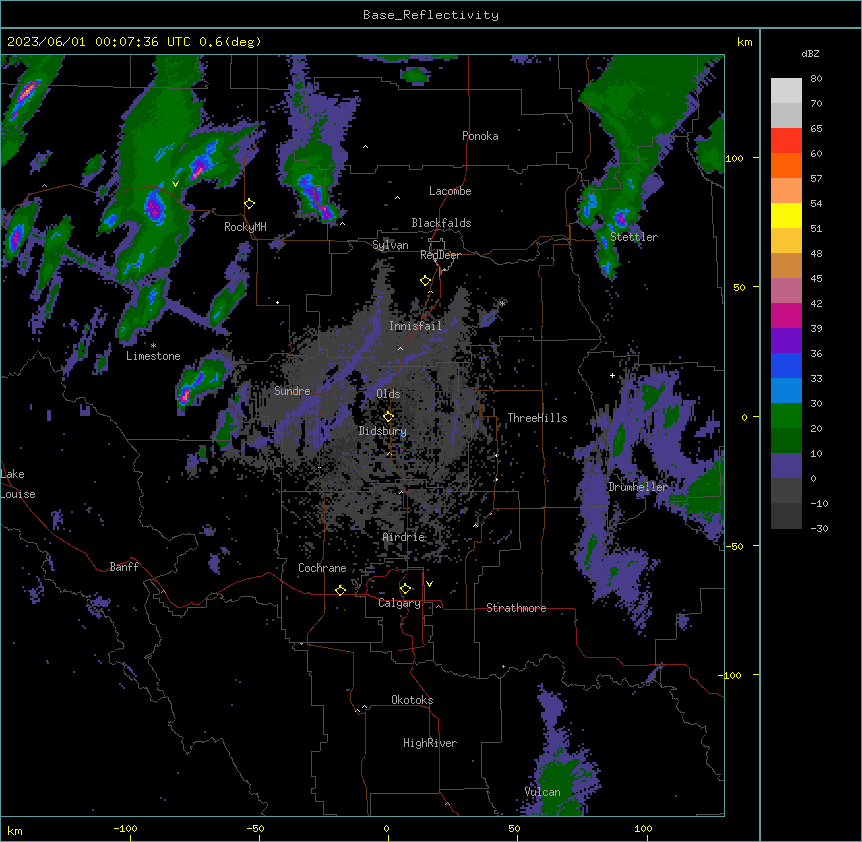Click the Sylvan label

pyautogui.click(x=390, y=245)
